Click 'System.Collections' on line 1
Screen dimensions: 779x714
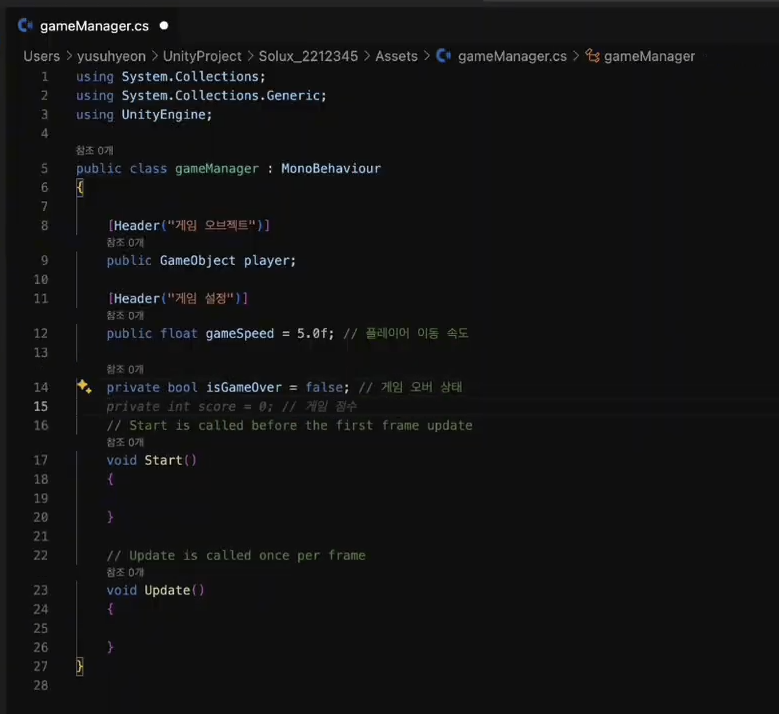coord(190,77)
